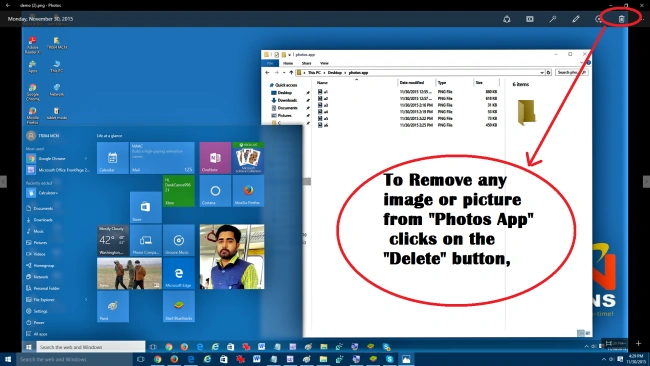
Task: Expand Google Chrome jump list chevron in Start menu
Action: 86,158
